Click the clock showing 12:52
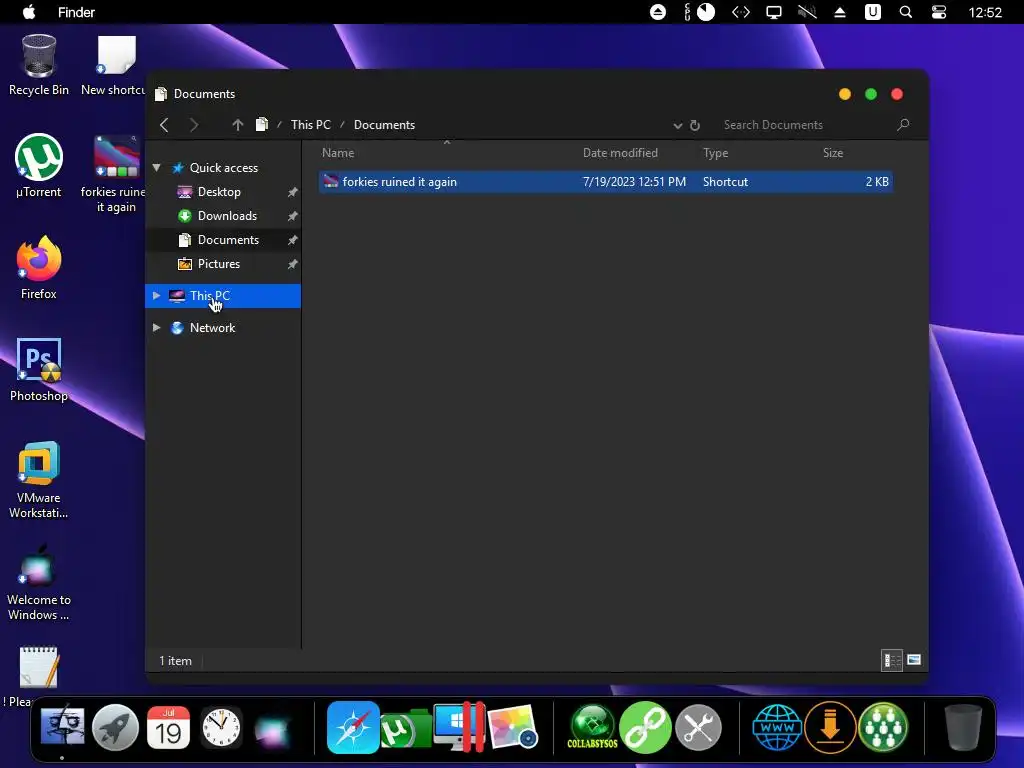The width and height of the screenshot is (1024, 768). tap(985, 12)
